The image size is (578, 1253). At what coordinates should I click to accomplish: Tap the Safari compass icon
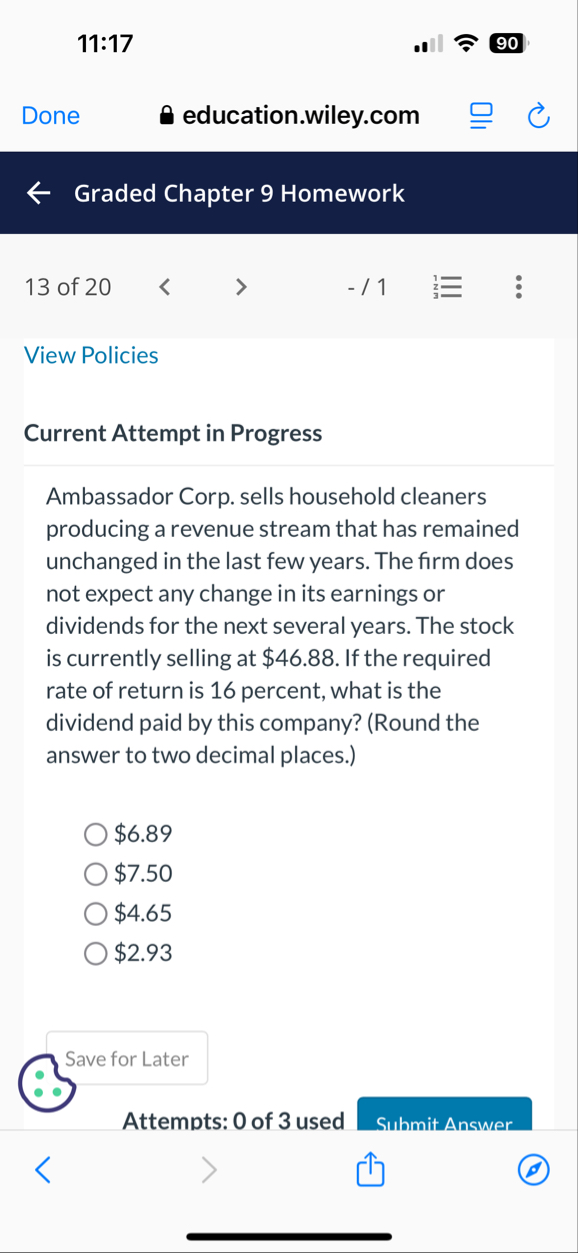(533, 1169)
